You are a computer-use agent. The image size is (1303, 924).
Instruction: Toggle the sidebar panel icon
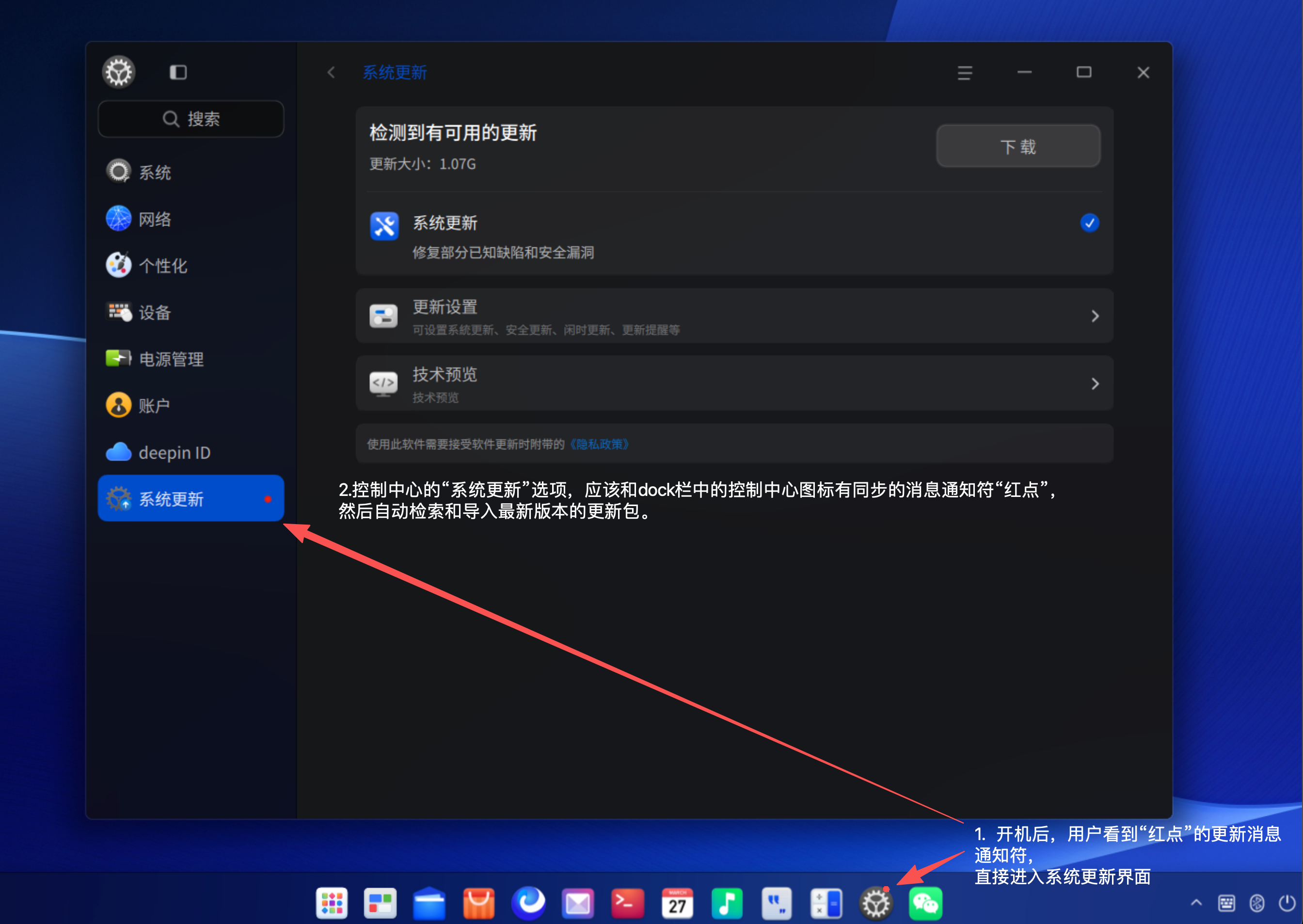178,72
